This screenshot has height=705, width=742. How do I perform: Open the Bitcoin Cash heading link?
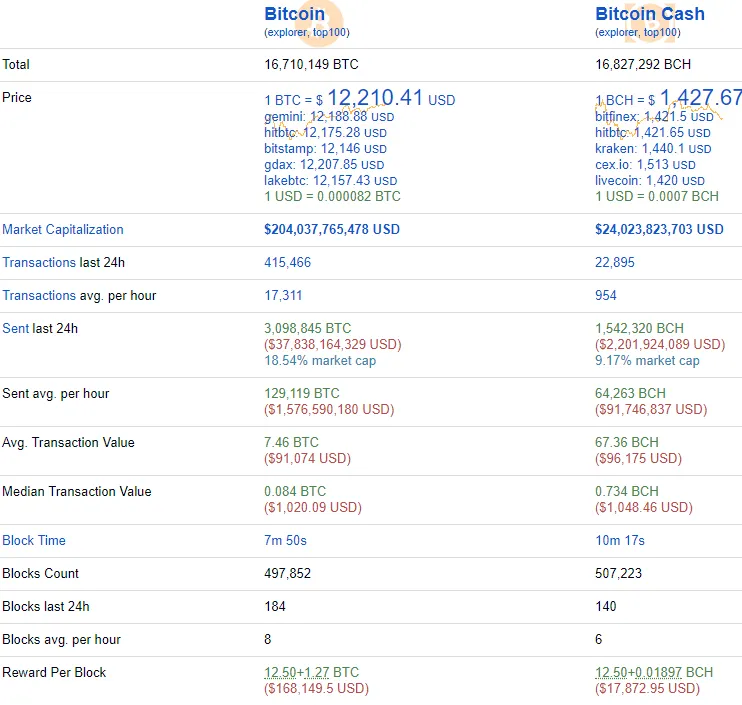(x=650, y=14)
